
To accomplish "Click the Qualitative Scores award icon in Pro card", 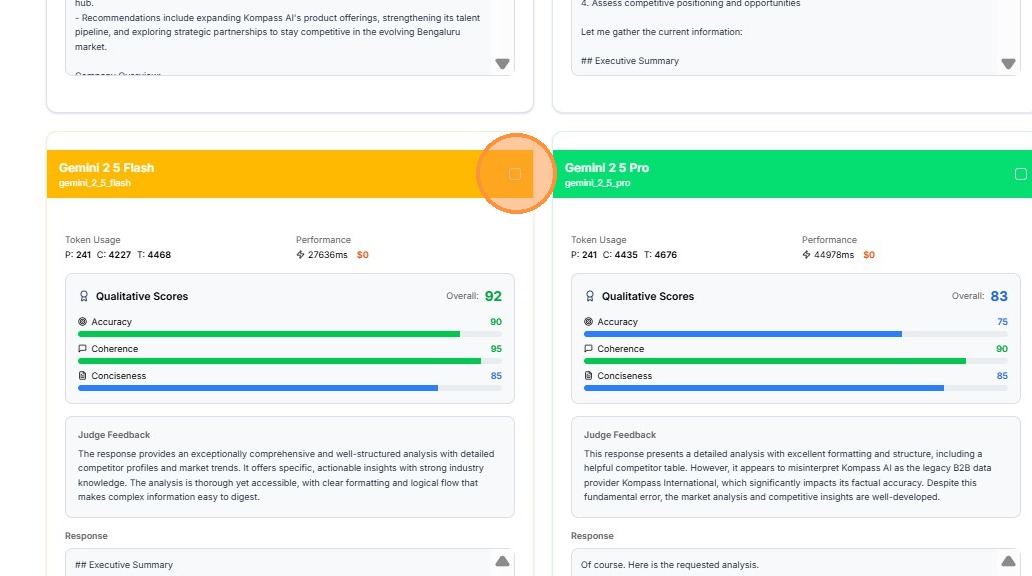I will (590, 296).
